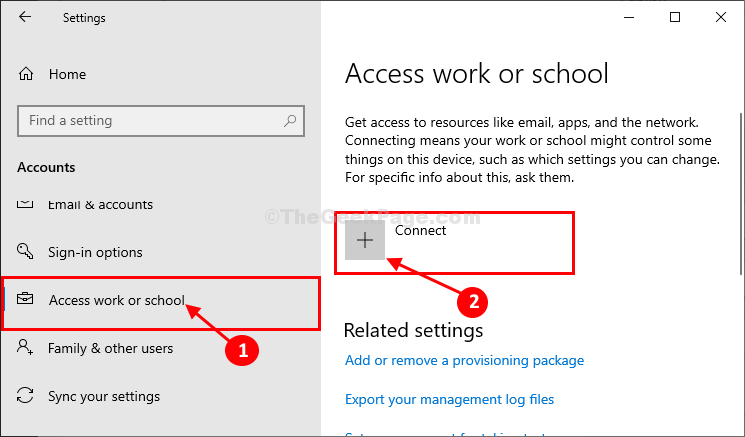Click the Home icon in sidebar
The image size is (745, 437).
click(x=26, y=74)
